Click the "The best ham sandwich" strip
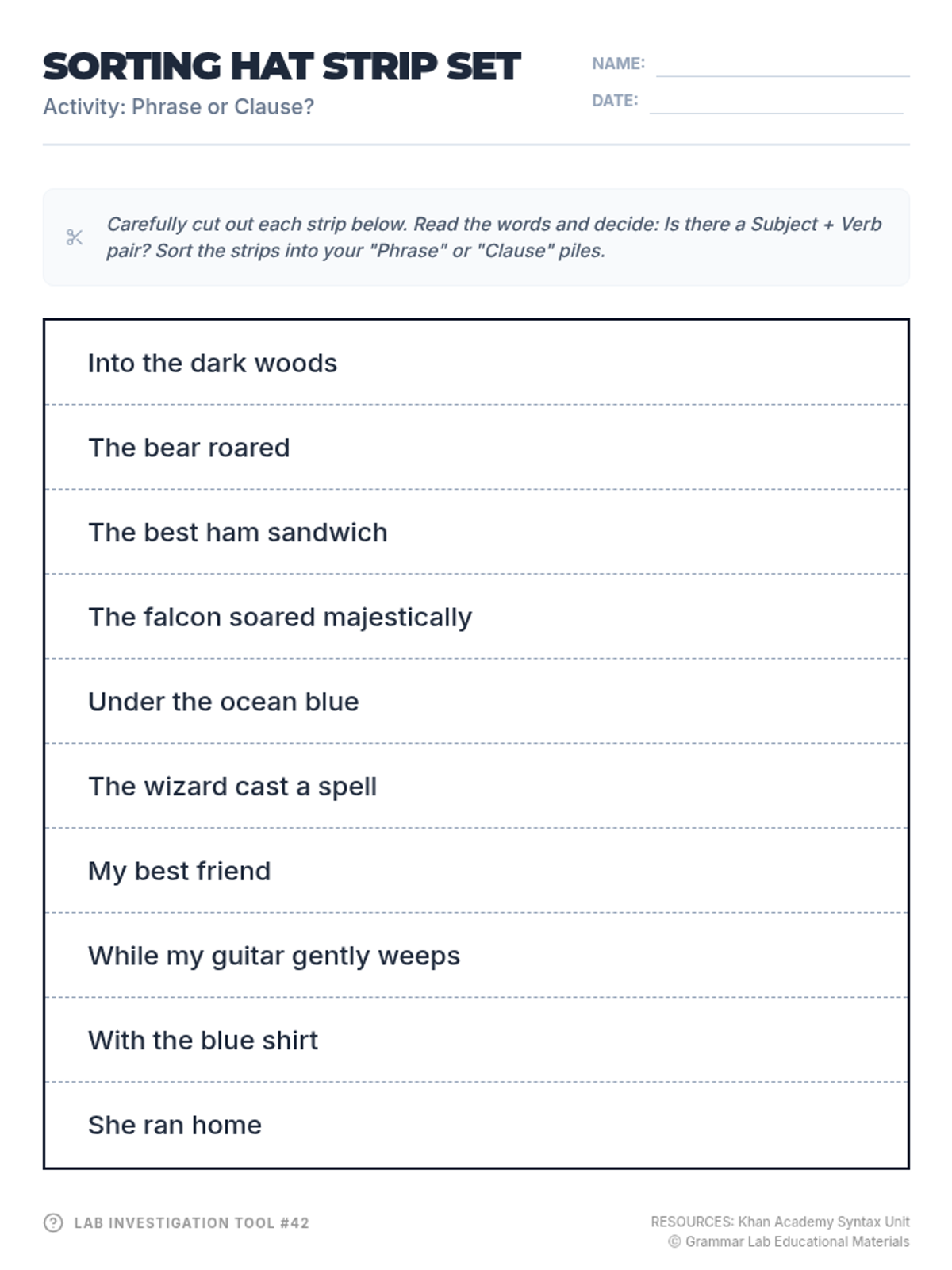Viewport: 952px width, 1270px height. pyautogui.click(x=476, y=533)
